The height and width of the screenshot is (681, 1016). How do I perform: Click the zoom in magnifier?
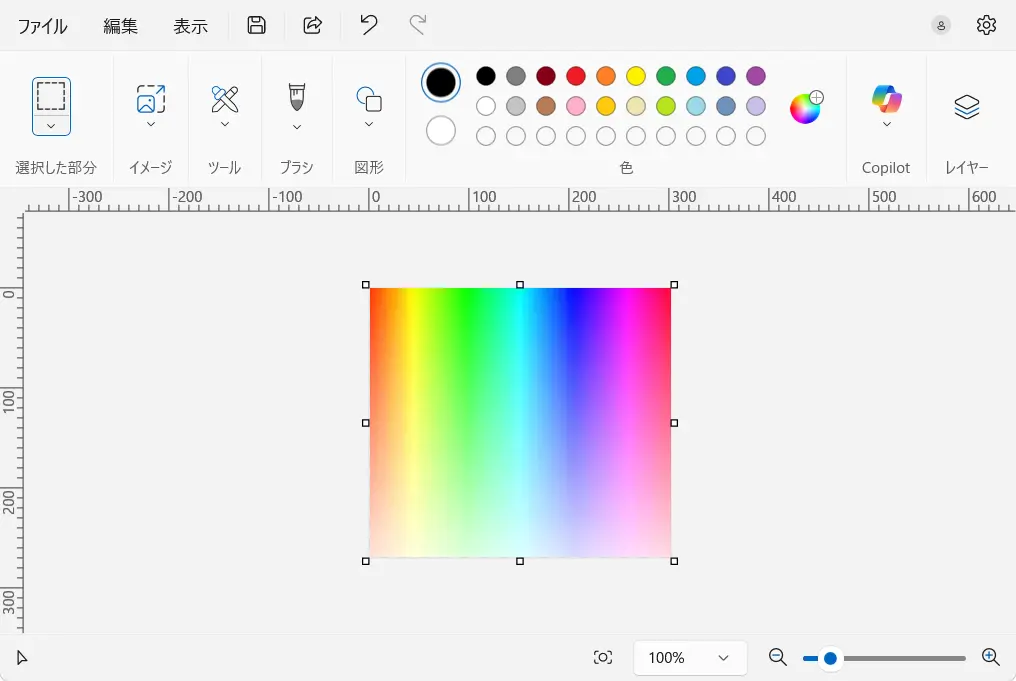(x=991, y=657)
